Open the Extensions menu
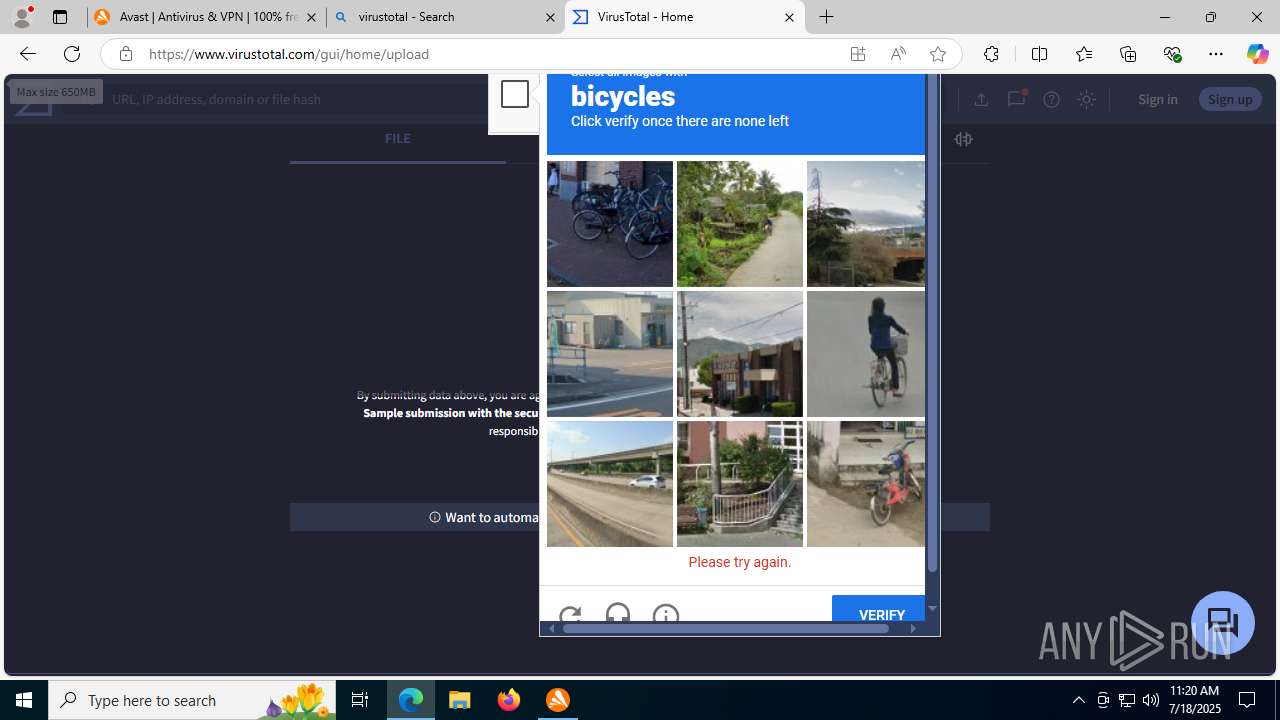 tap(991, 54)
